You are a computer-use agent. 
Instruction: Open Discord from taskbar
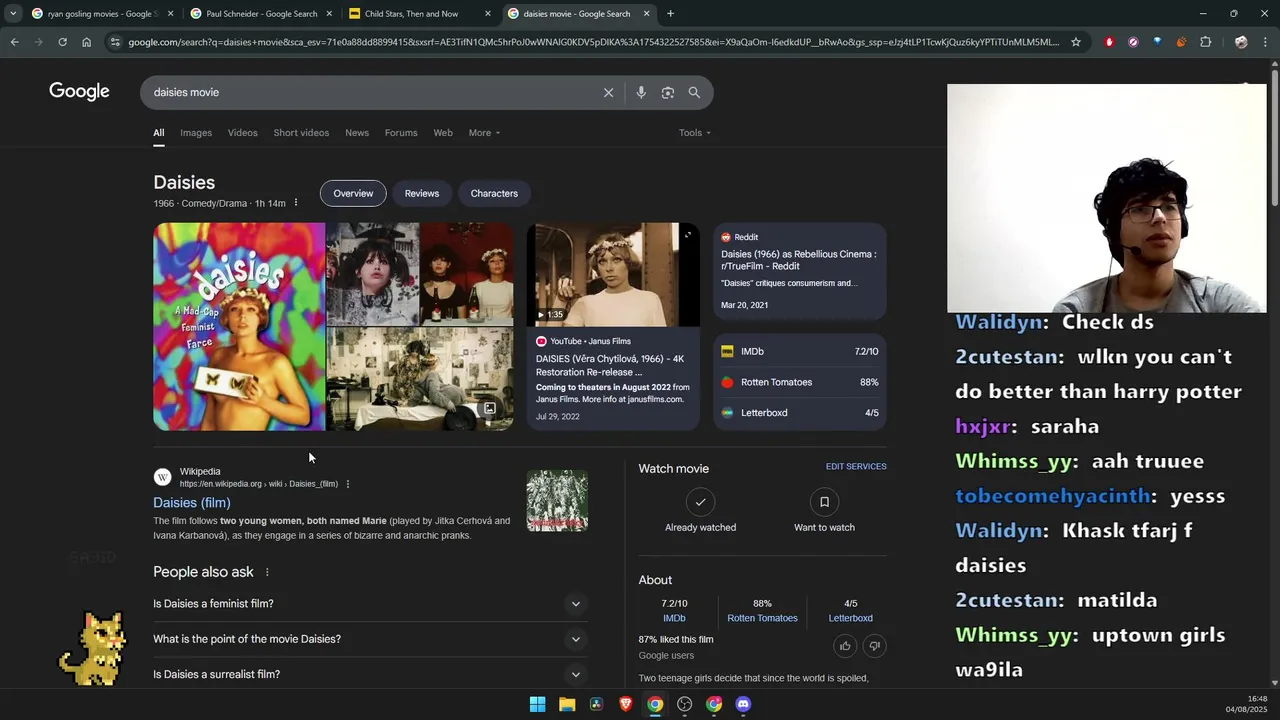[743, 704]
